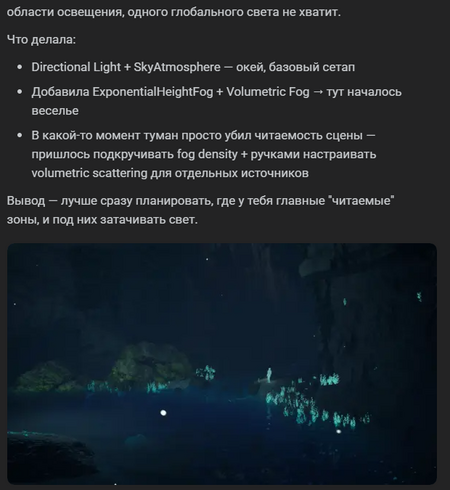Click the 'Directional Light' text

click(x=76, y=67)
